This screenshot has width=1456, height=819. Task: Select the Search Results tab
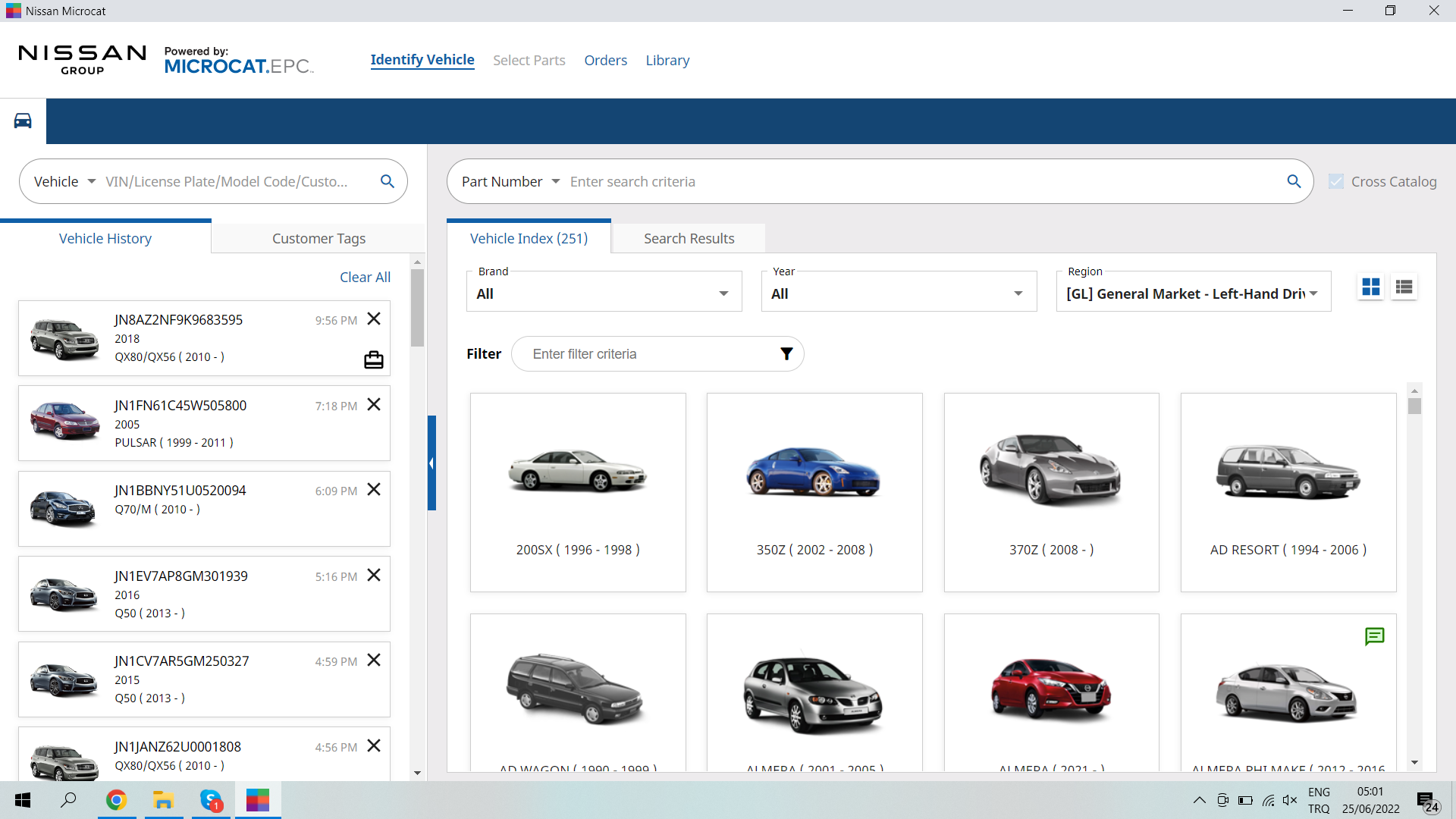(689, 238)
